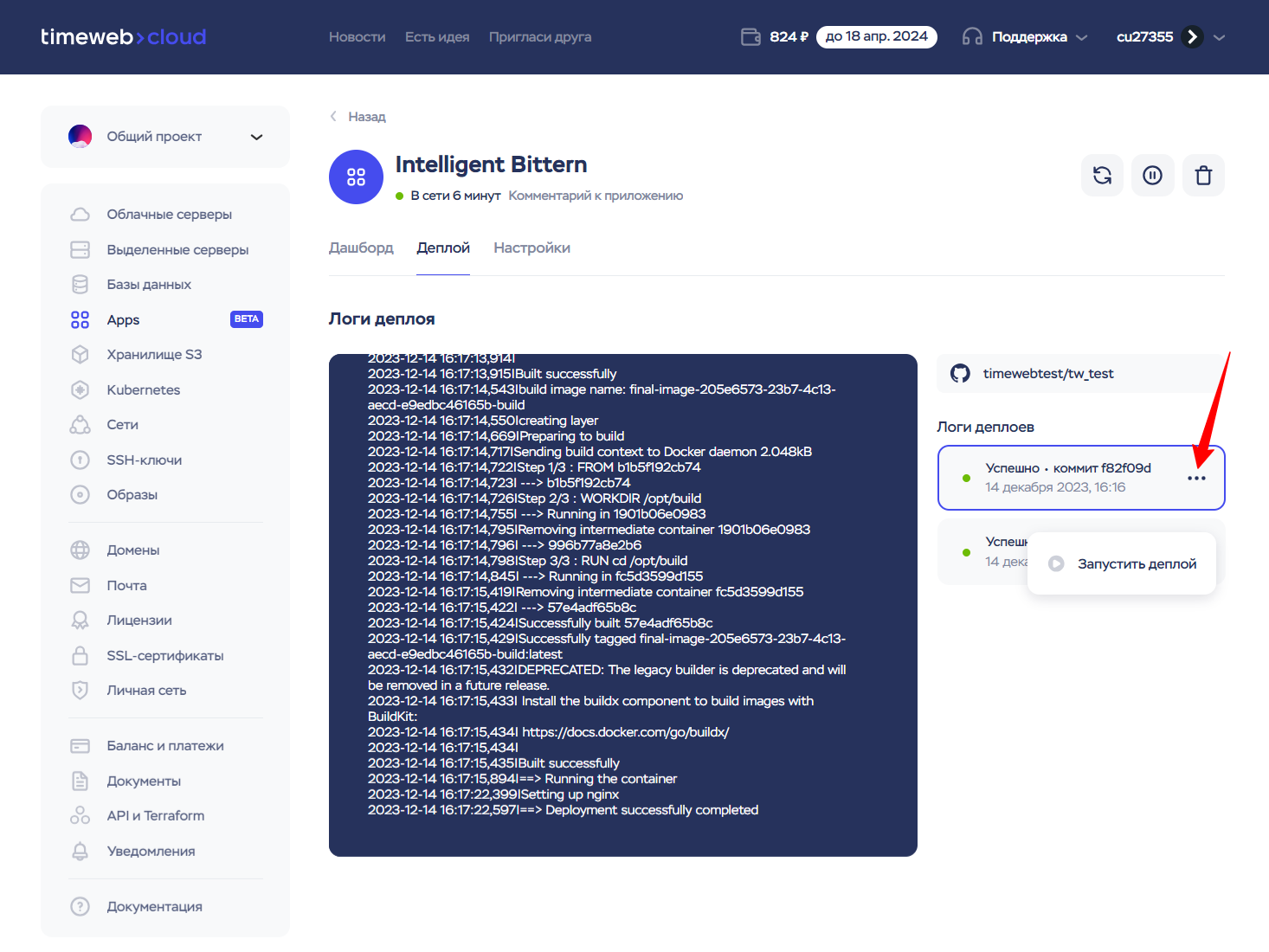The image size is (1269, 952).
Task: Open Пригласи друга from the top bar
Action: 539,36
